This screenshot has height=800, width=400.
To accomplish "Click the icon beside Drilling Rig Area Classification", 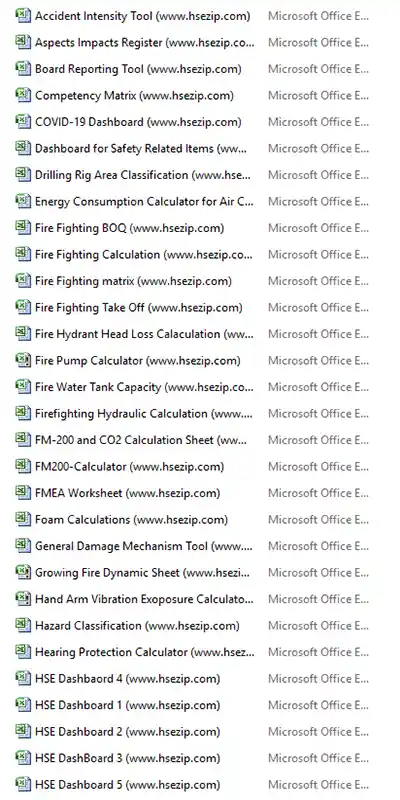I will point(23,175).
